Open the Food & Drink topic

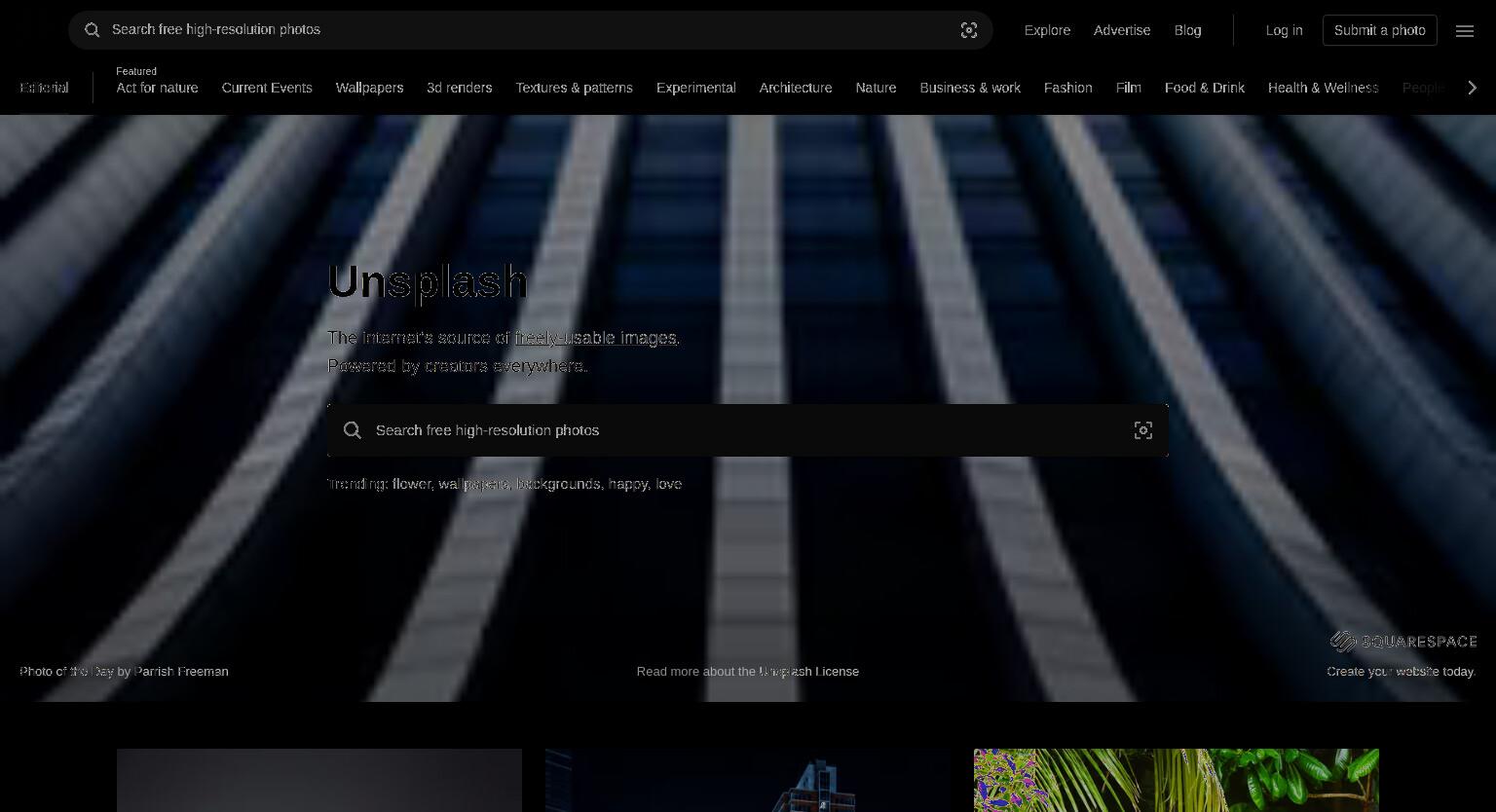point(1205,88)
